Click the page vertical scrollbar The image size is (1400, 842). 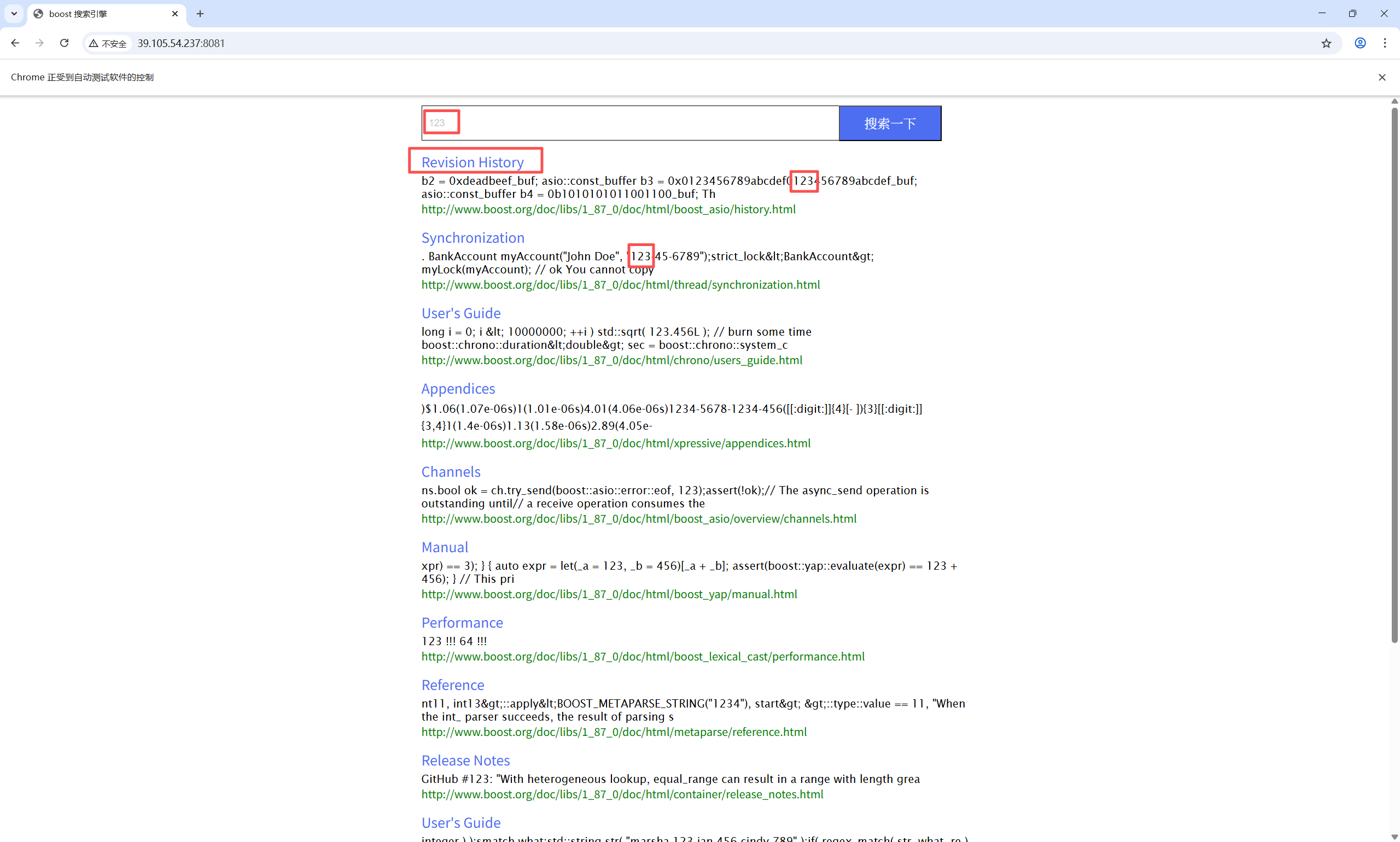[x=1394, y=375]
